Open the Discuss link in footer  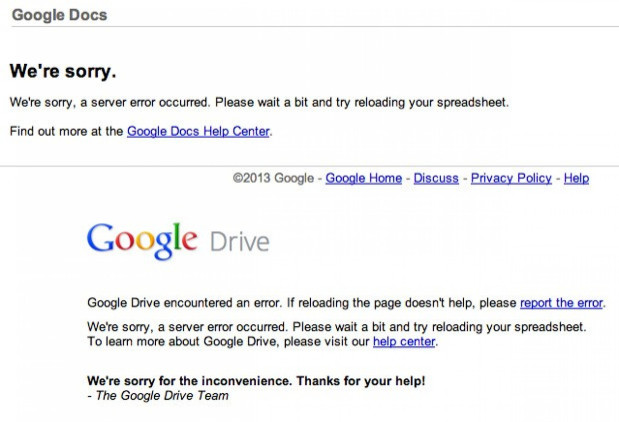click(436, 178)
